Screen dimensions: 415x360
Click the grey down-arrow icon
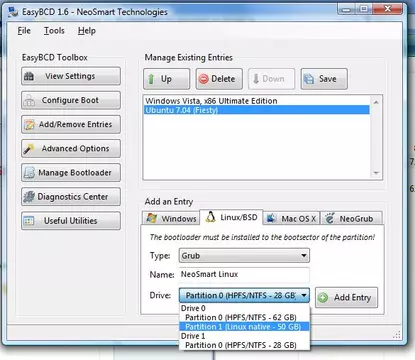coord(256,79)
